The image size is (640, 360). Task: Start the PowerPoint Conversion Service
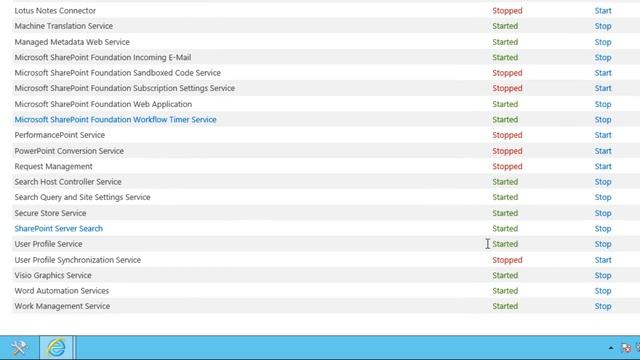[x=603, y=151]
